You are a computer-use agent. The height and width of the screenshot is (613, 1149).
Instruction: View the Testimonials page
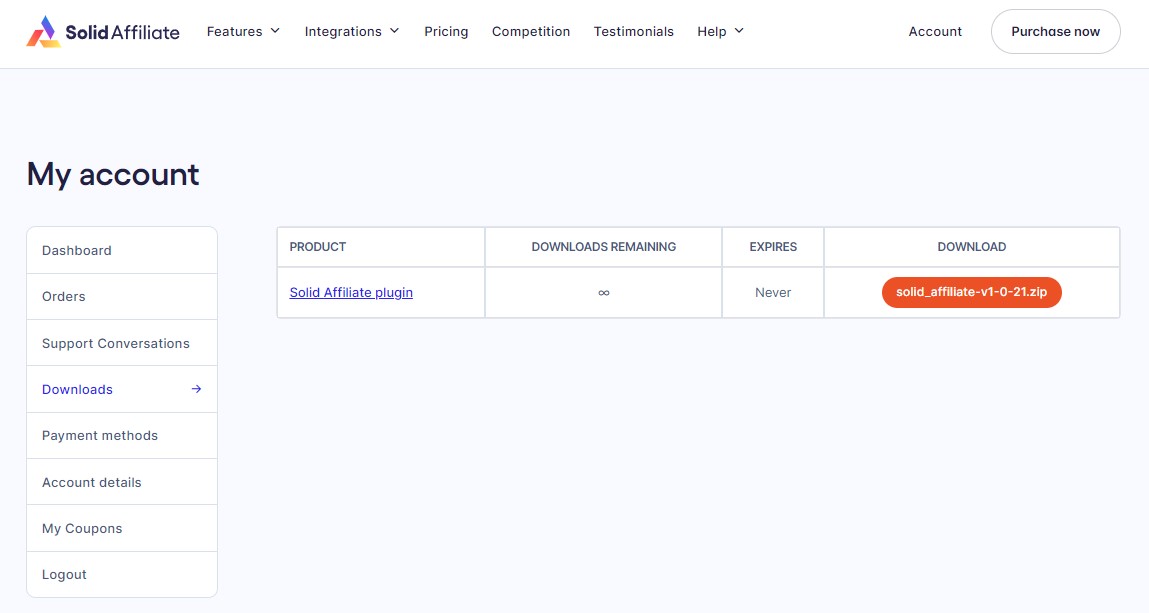(x=634, y=31)
